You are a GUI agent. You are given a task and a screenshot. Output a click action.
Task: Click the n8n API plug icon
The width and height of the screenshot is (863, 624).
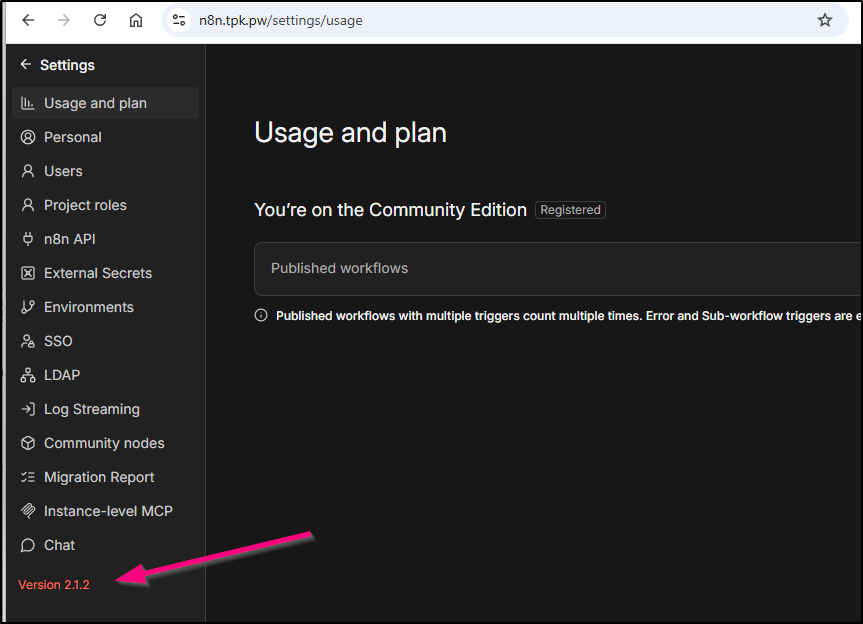coord(28,239)
